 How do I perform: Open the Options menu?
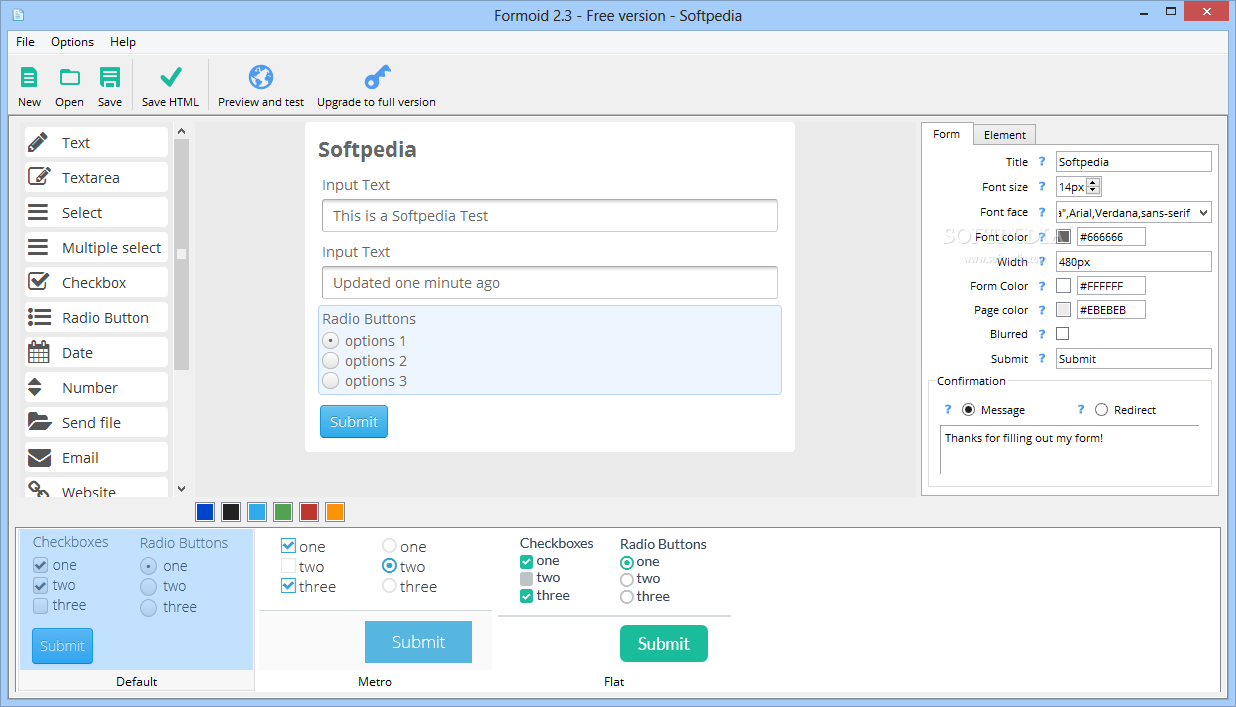72,42
